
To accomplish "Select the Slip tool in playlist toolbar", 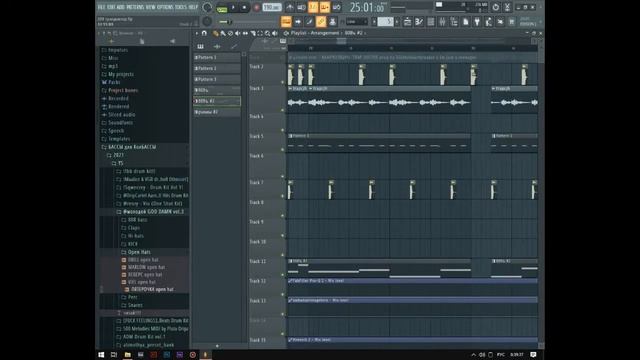I will point(245,33).
